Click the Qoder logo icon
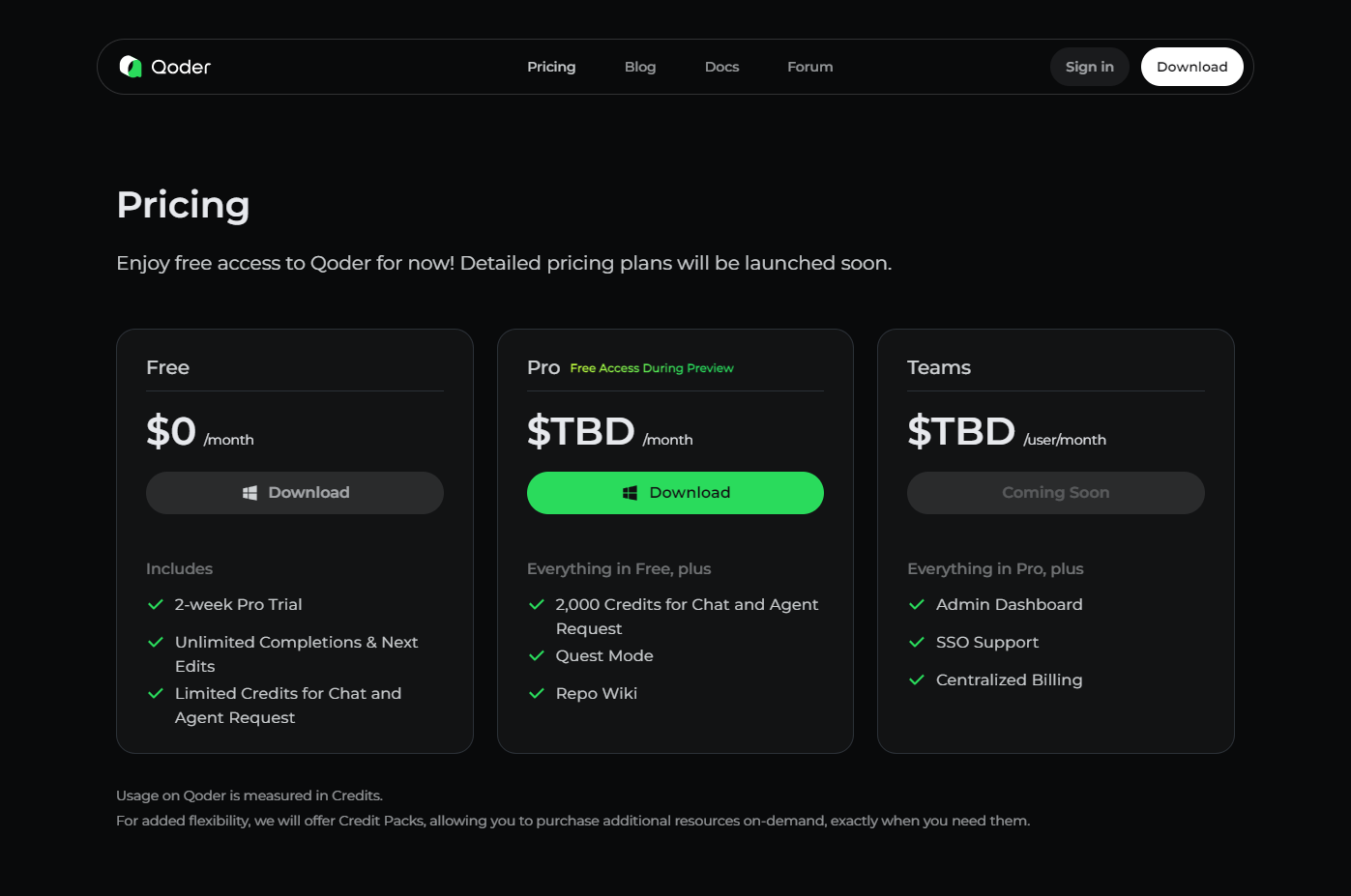Screen dimensions: 1351x896 131,67
